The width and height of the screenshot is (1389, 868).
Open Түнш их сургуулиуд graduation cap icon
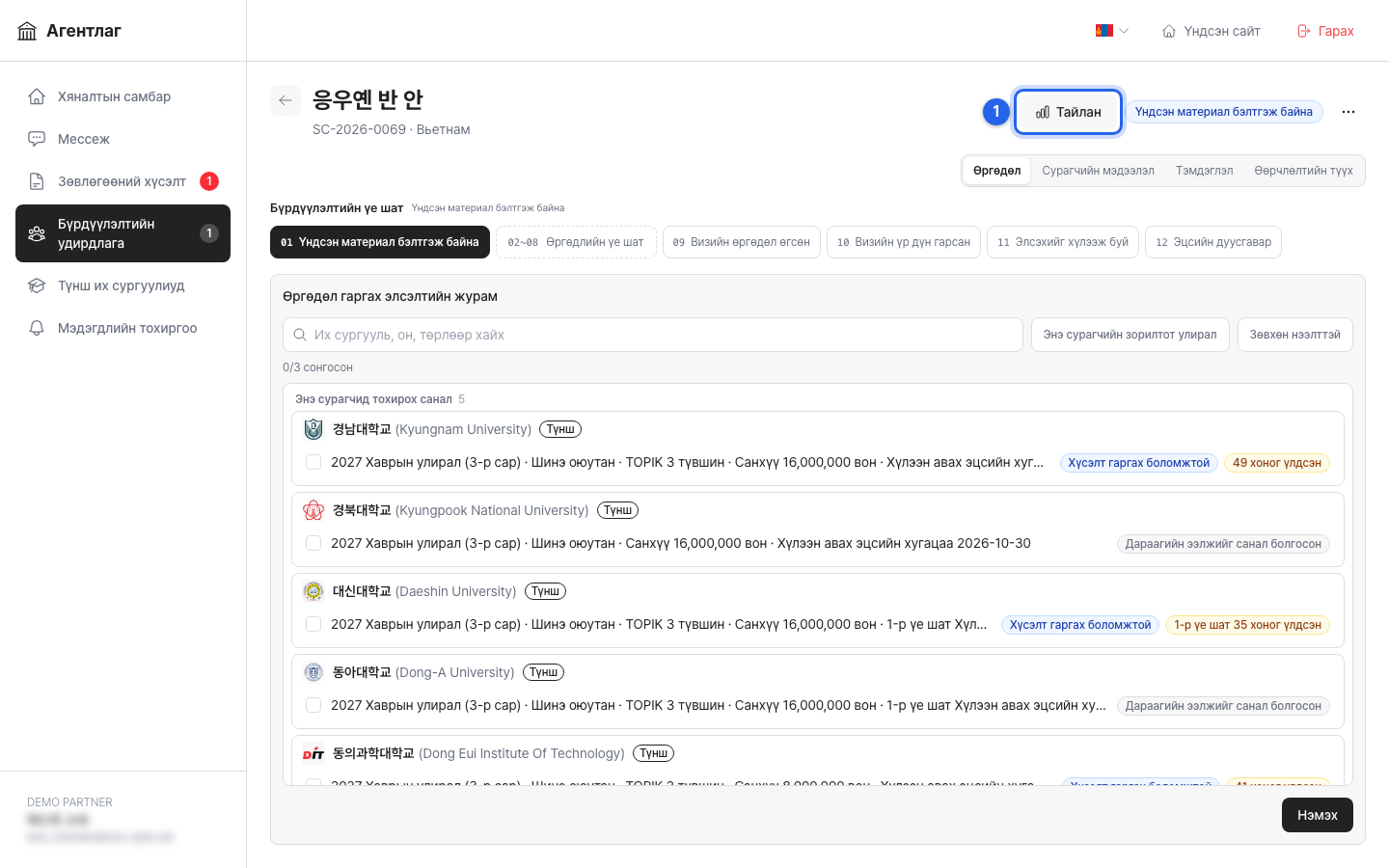(x=37, y=285)
